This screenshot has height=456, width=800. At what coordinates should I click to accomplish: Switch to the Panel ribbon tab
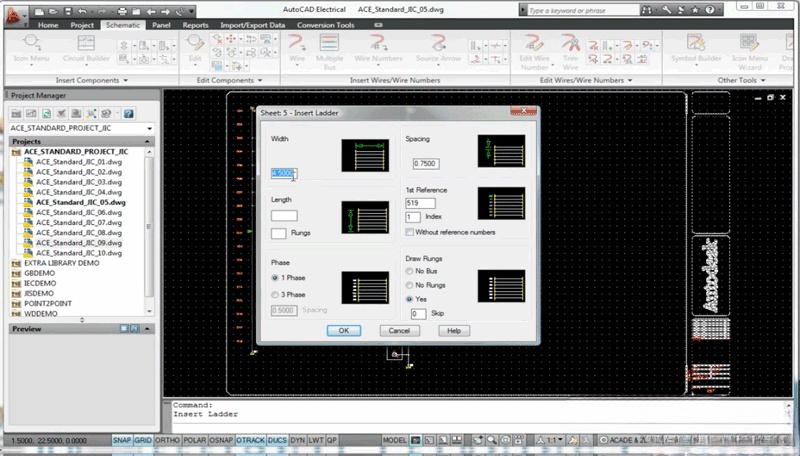click(161, 25)
